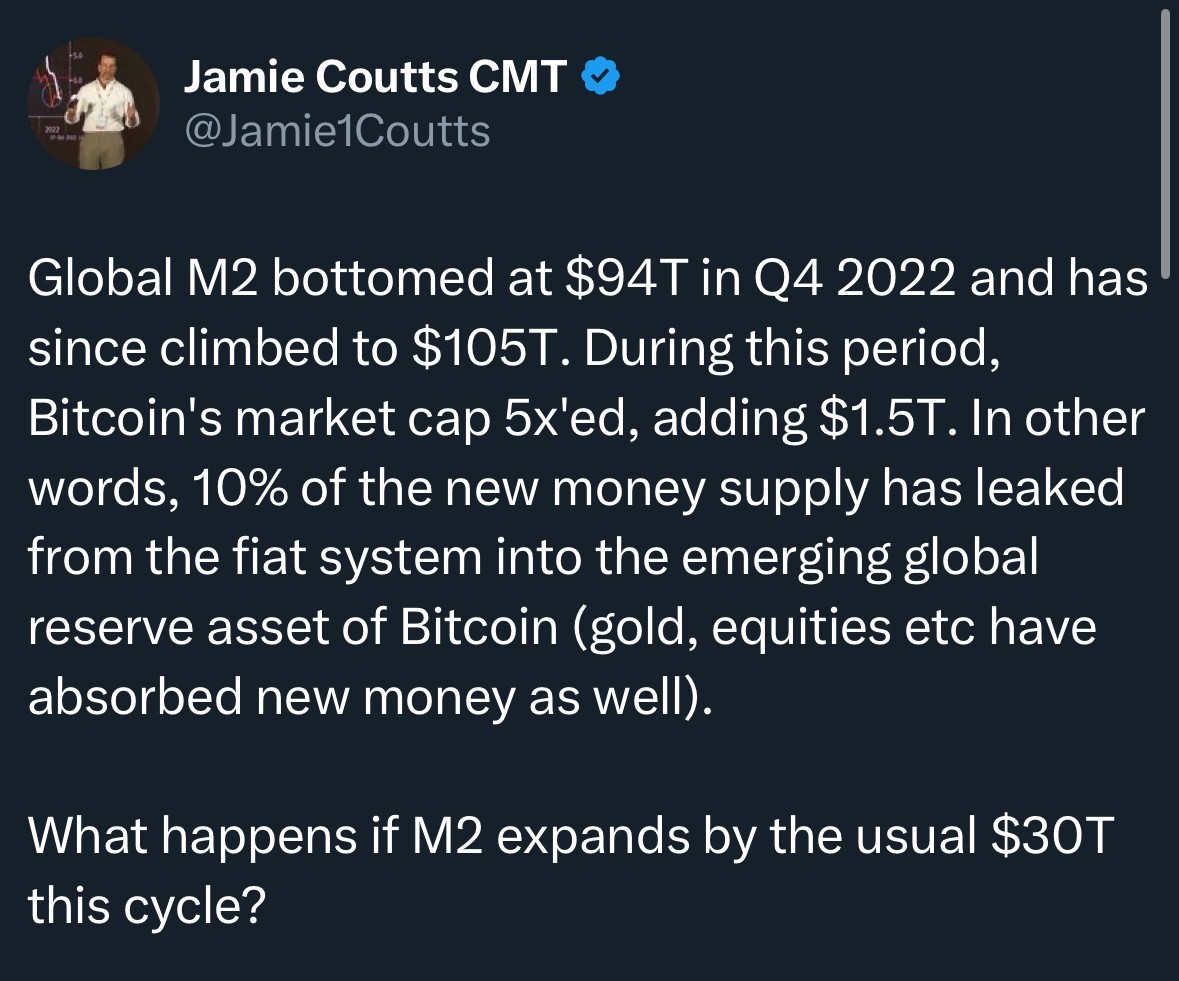
Task: Click the phrase "emerging global"
Action: click(873, 558)
